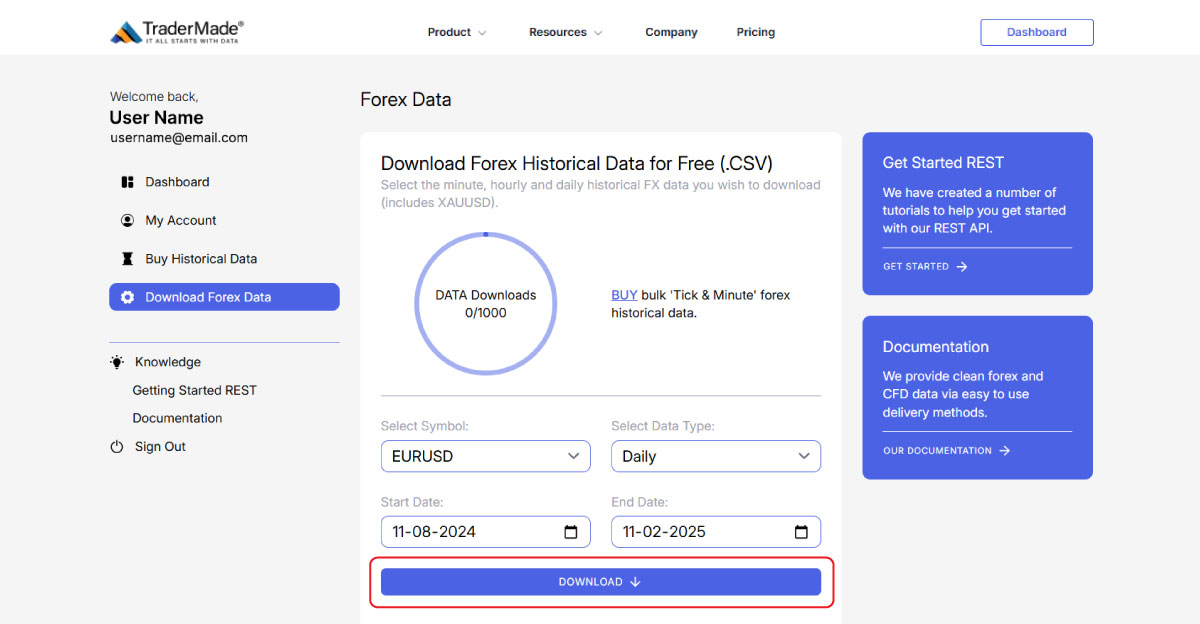Click the Download Forex Historical Data heading
The height and width of the screenshot is (624, 1200).
577,163
